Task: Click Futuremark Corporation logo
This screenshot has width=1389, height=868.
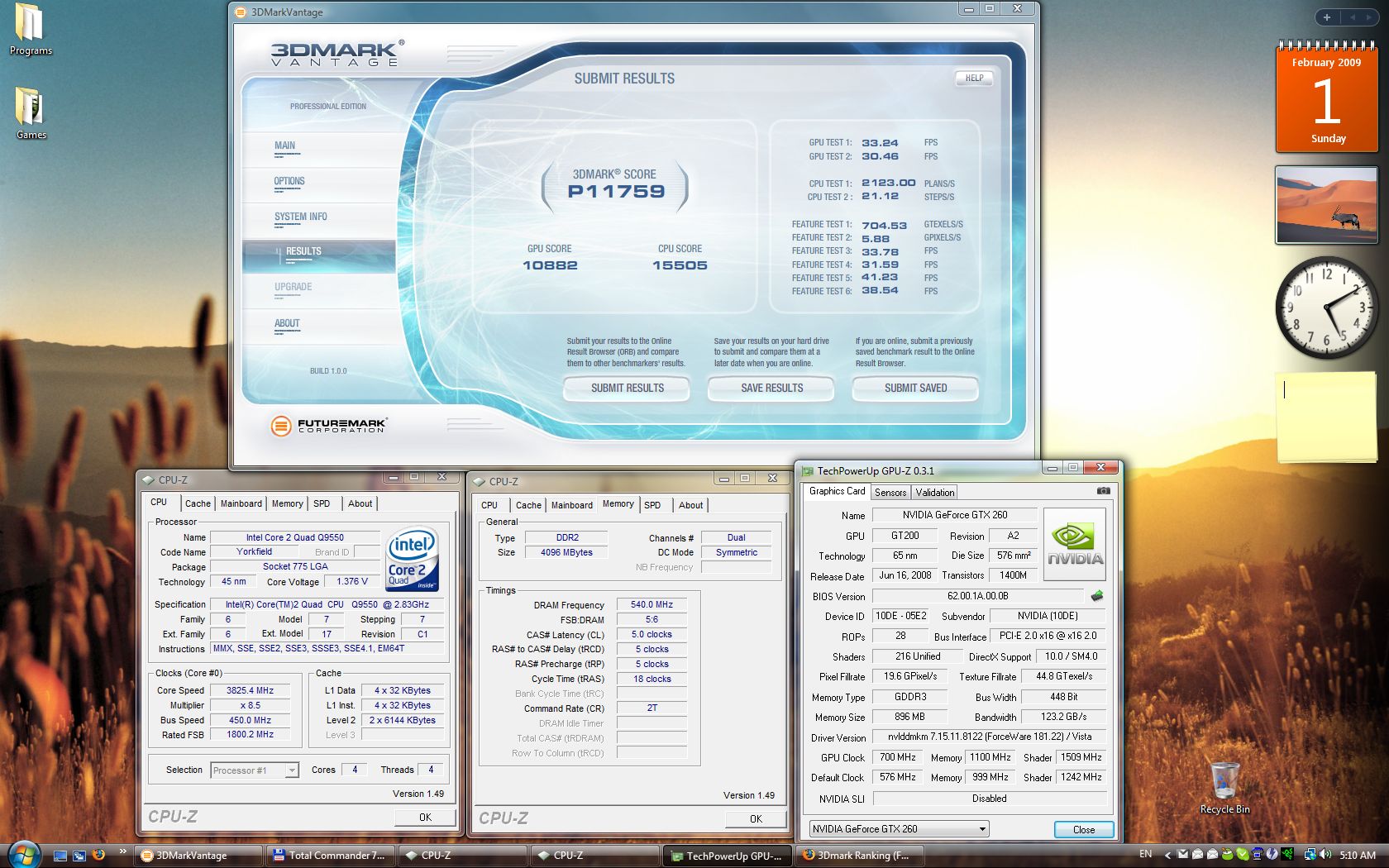Action: point(328,426)
